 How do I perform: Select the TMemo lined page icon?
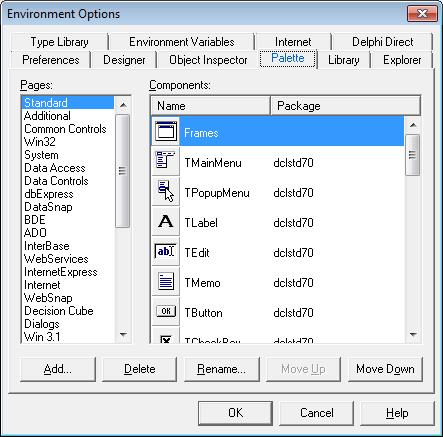166,281
